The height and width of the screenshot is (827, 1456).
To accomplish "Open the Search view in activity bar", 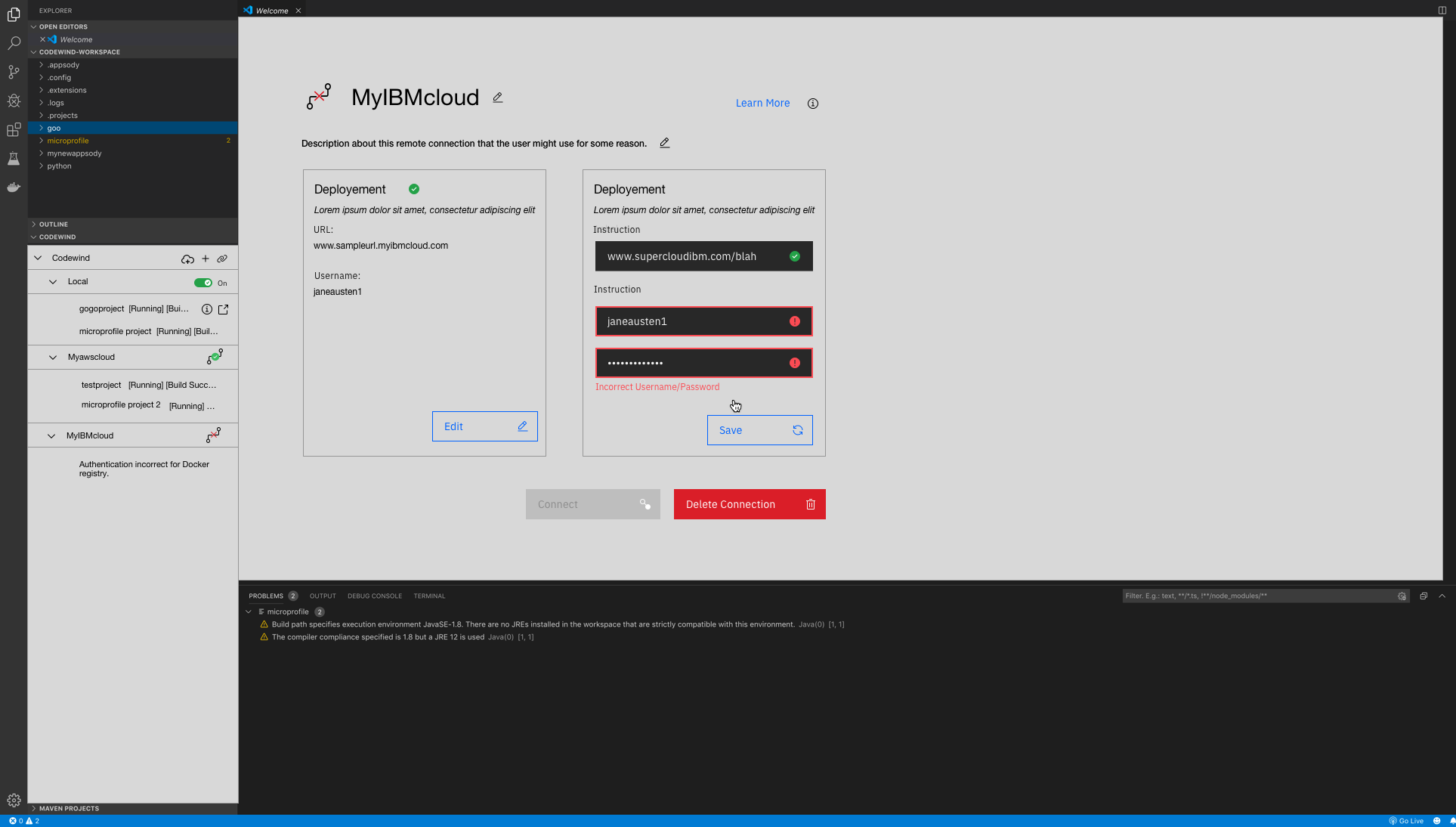I will coord(14,43).
